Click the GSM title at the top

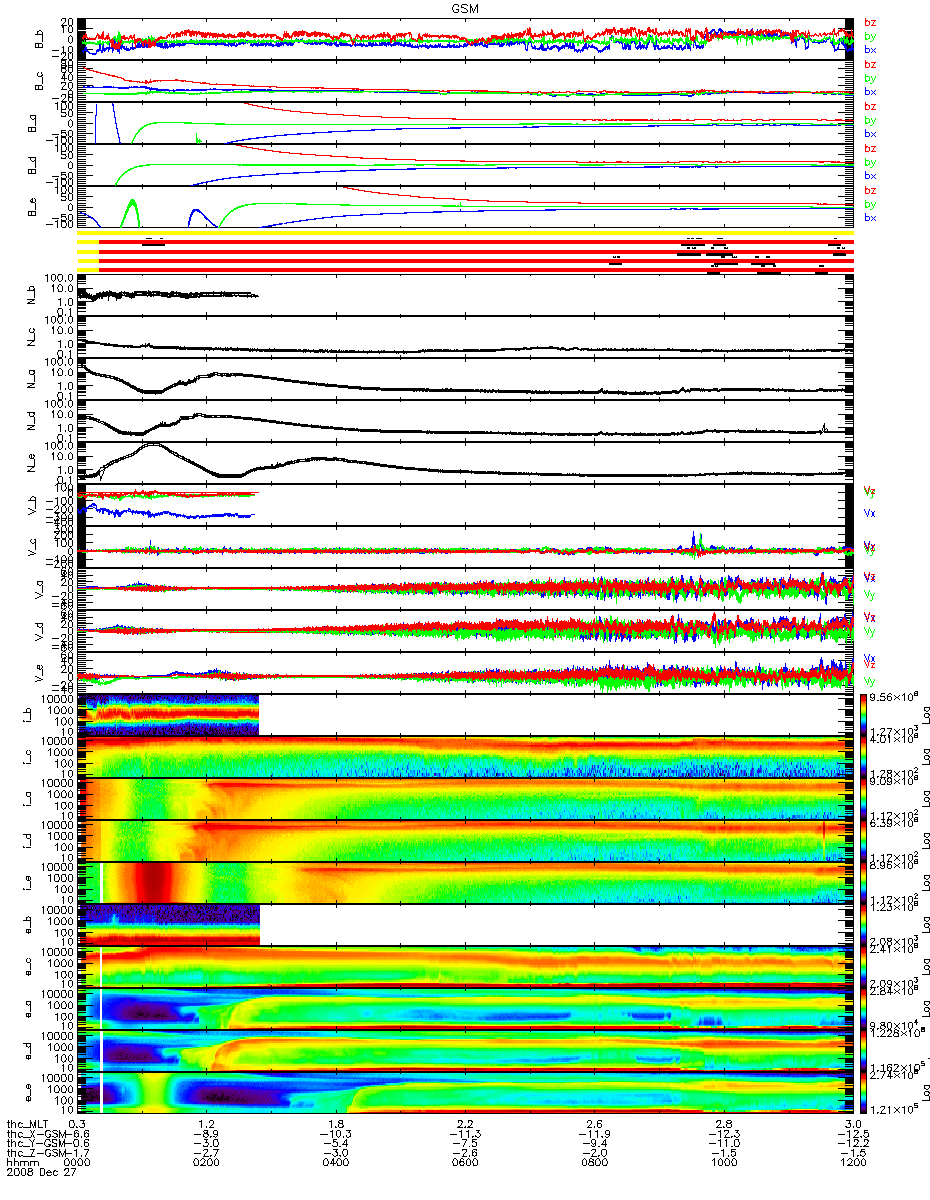(465, 7)
